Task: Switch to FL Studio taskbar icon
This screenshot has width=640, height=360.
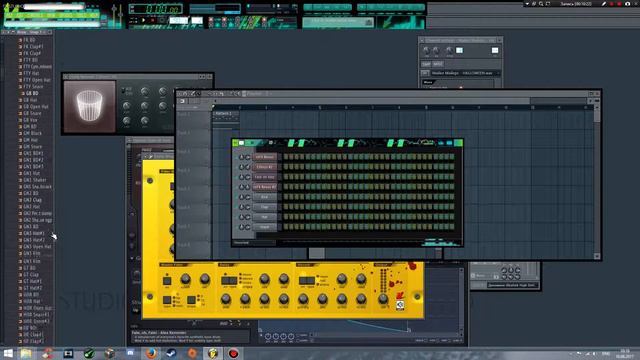Action: 213,353
